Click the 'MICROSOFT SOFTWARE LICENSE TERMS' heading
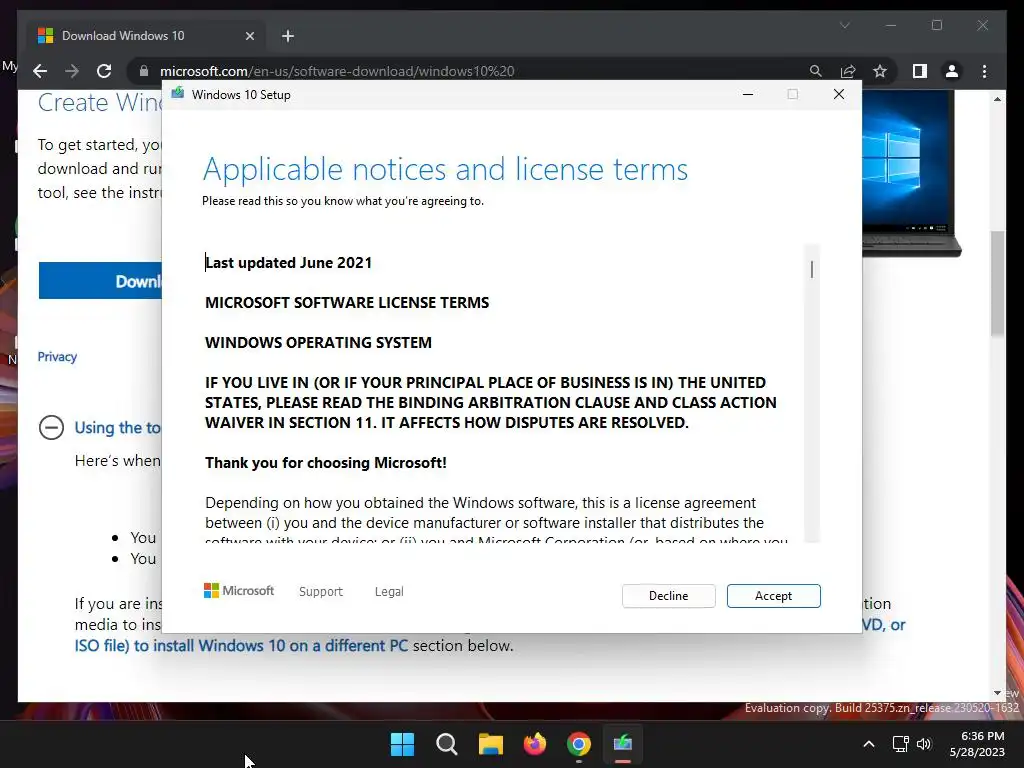 coord(347,302)
